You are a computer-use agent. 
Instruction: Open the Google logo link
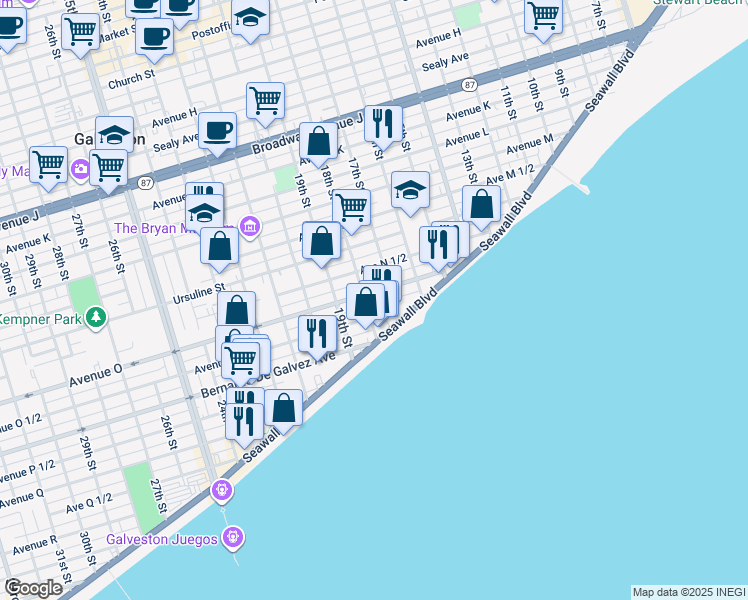click(x=33, y=588)
